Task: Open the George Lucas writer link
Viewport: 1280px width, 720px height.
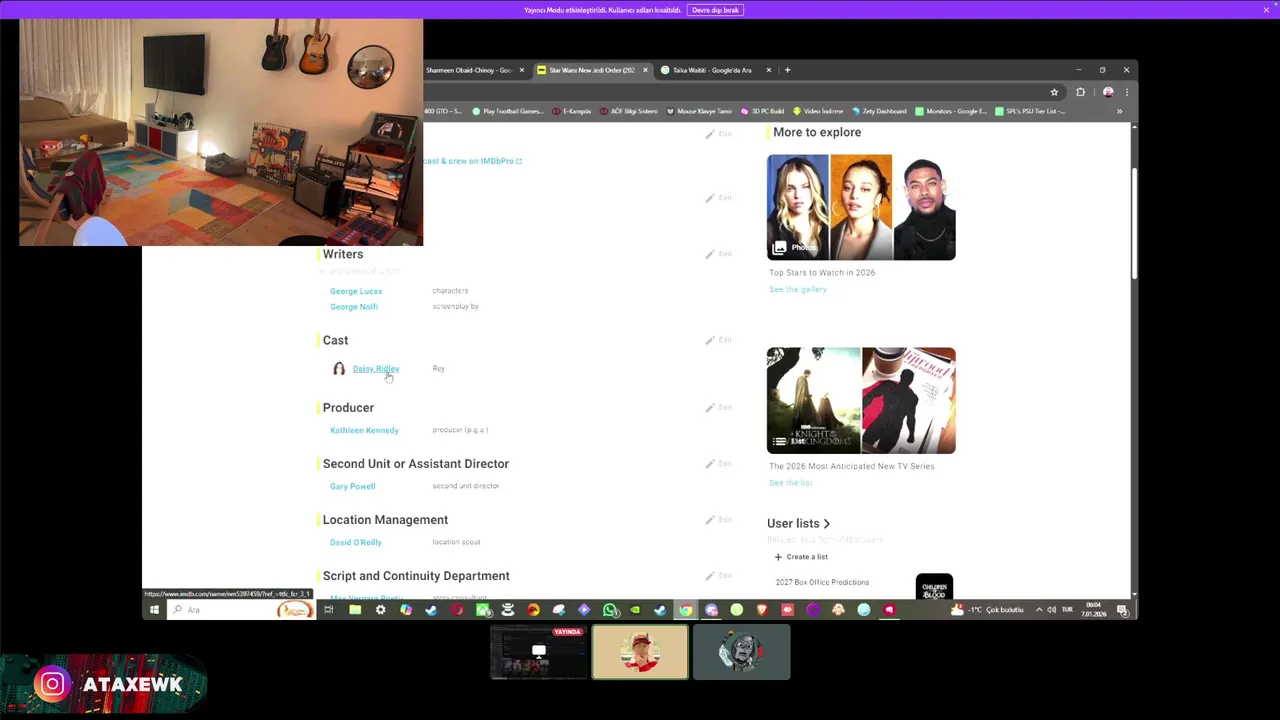Action: (356, 291)
